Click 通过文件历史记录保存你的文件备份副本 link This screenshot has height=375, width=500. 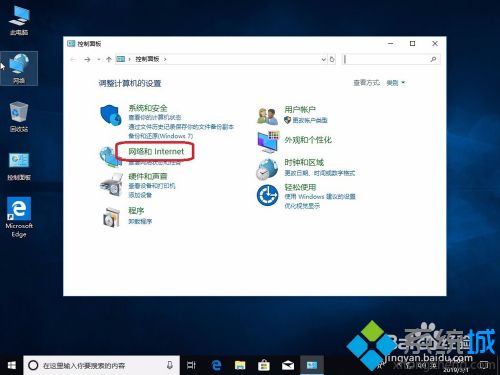pyautogui.click(x=181, y=127)
